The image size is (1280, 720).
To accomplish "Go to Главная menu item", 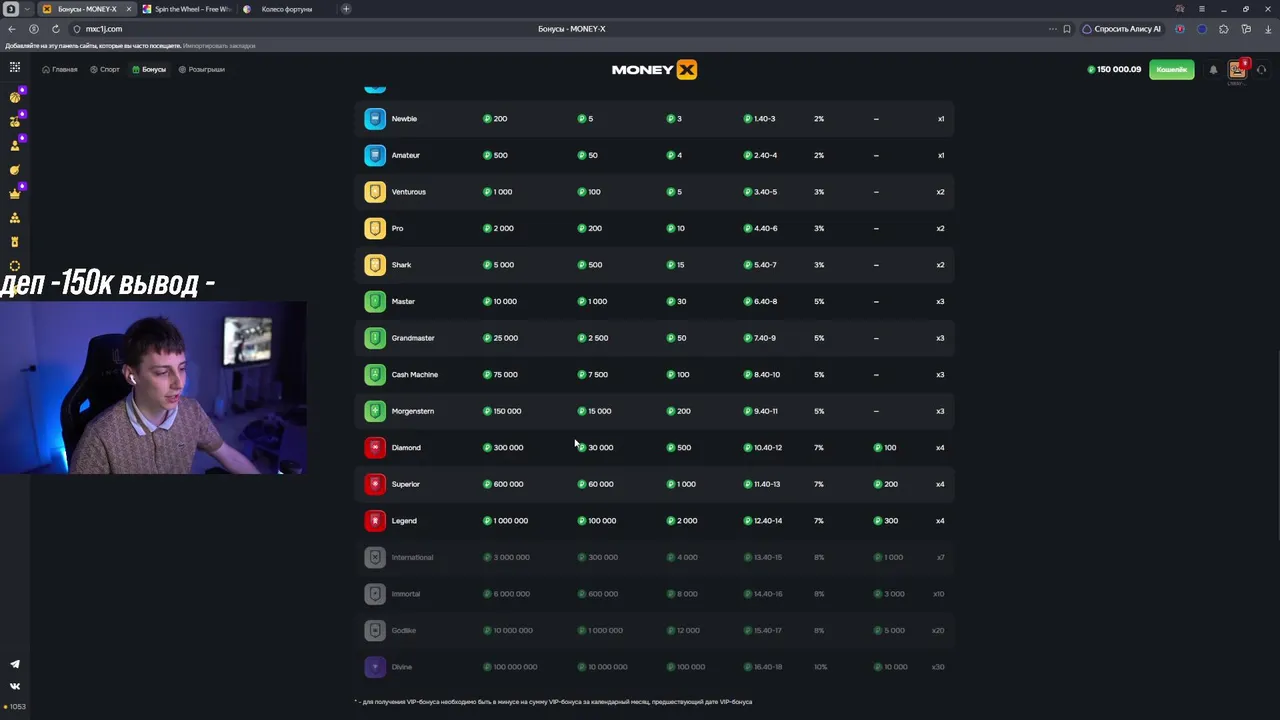I will pos(59,69).
